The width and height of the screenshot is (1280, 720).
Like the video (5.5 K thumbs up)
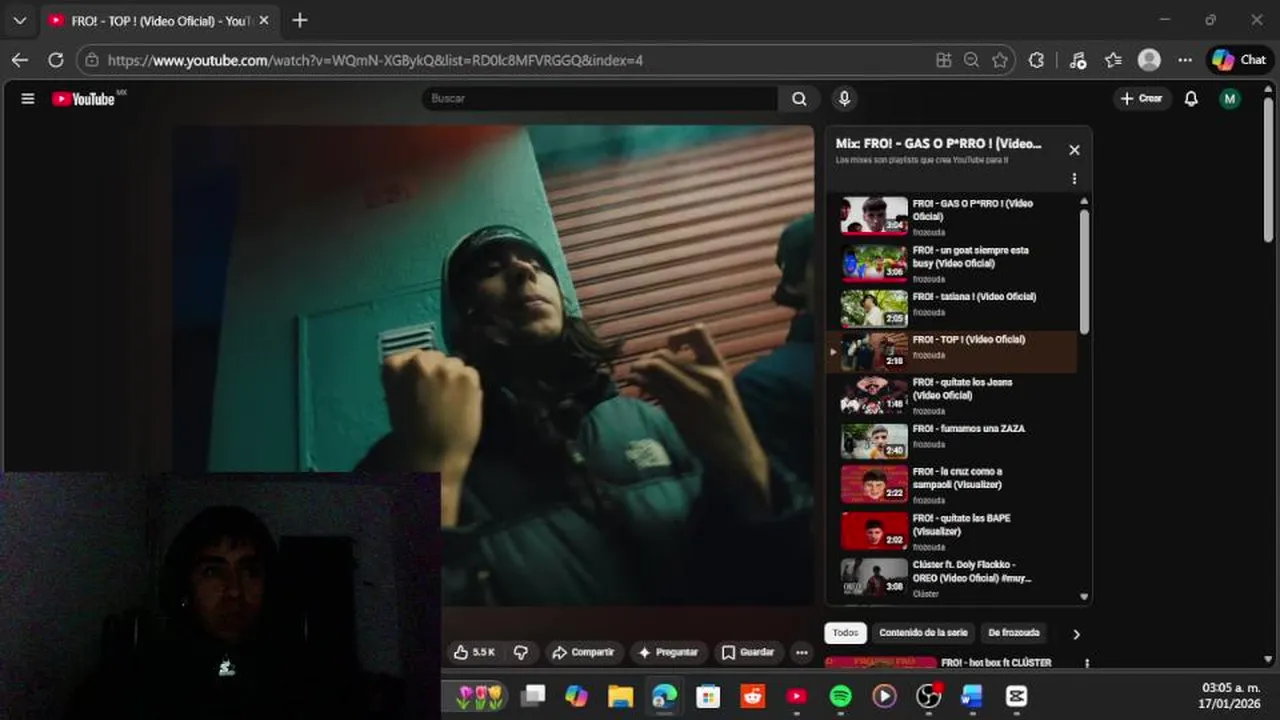[x=475, y=652]
